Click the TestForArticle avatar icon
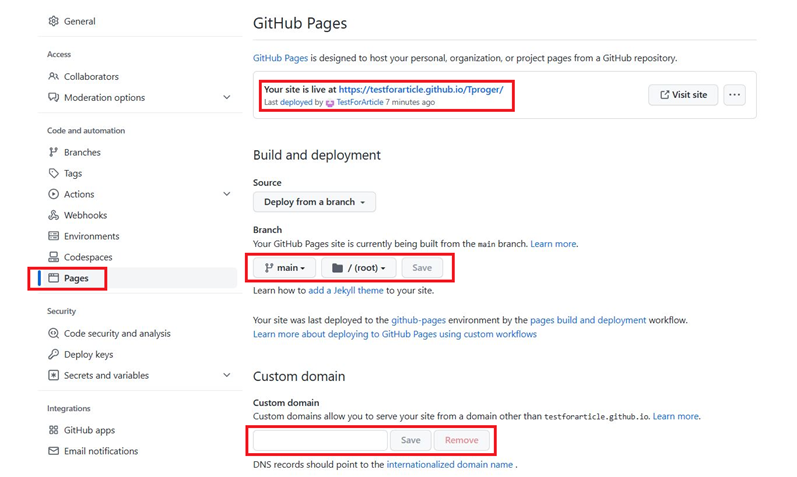Screen dimensions: 797x477 330,103
